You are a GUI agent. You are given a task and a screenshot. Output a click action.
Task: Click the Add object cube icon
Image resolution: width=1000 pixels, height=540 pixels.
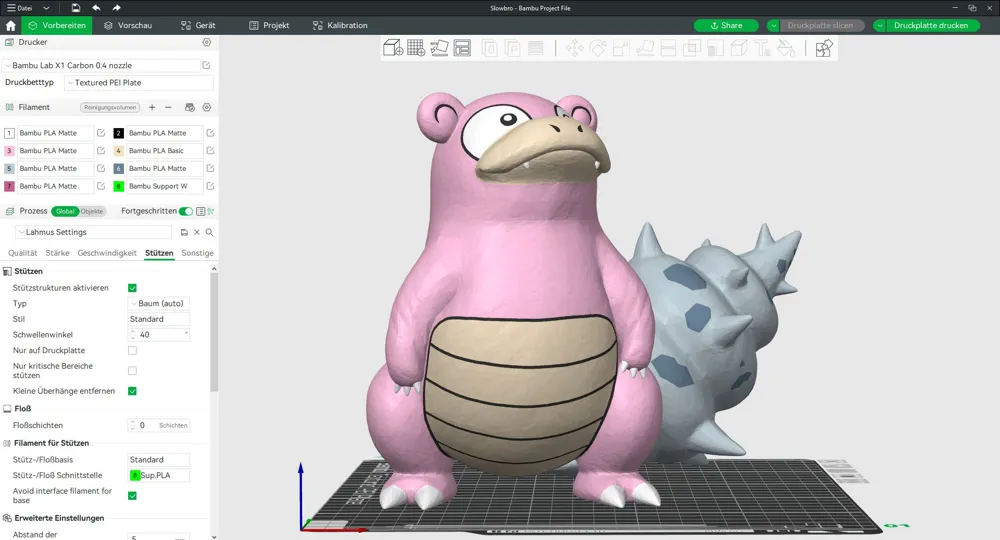[393, 48]
